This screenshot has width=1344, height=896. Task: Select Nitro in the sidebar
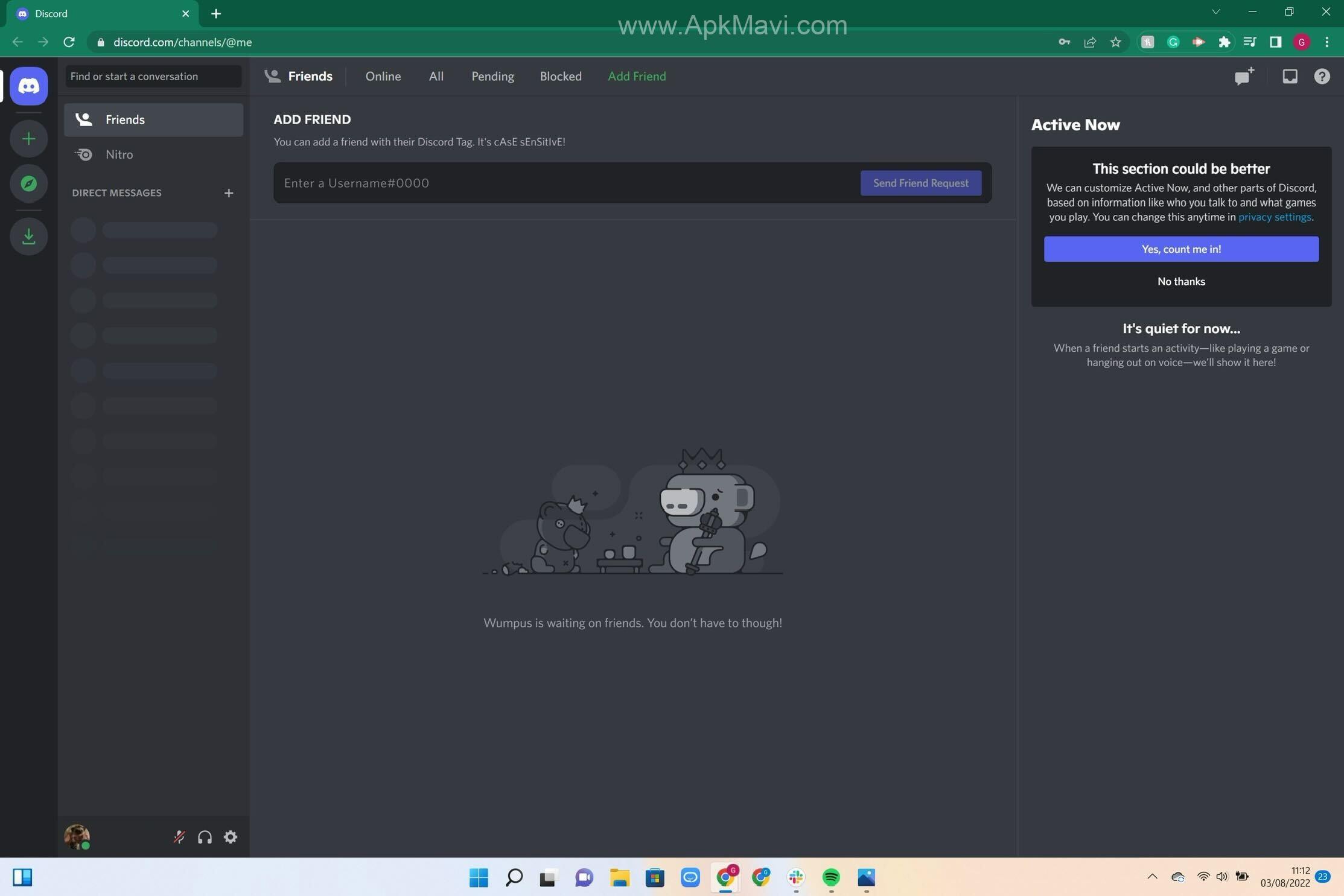click(119, 154)
